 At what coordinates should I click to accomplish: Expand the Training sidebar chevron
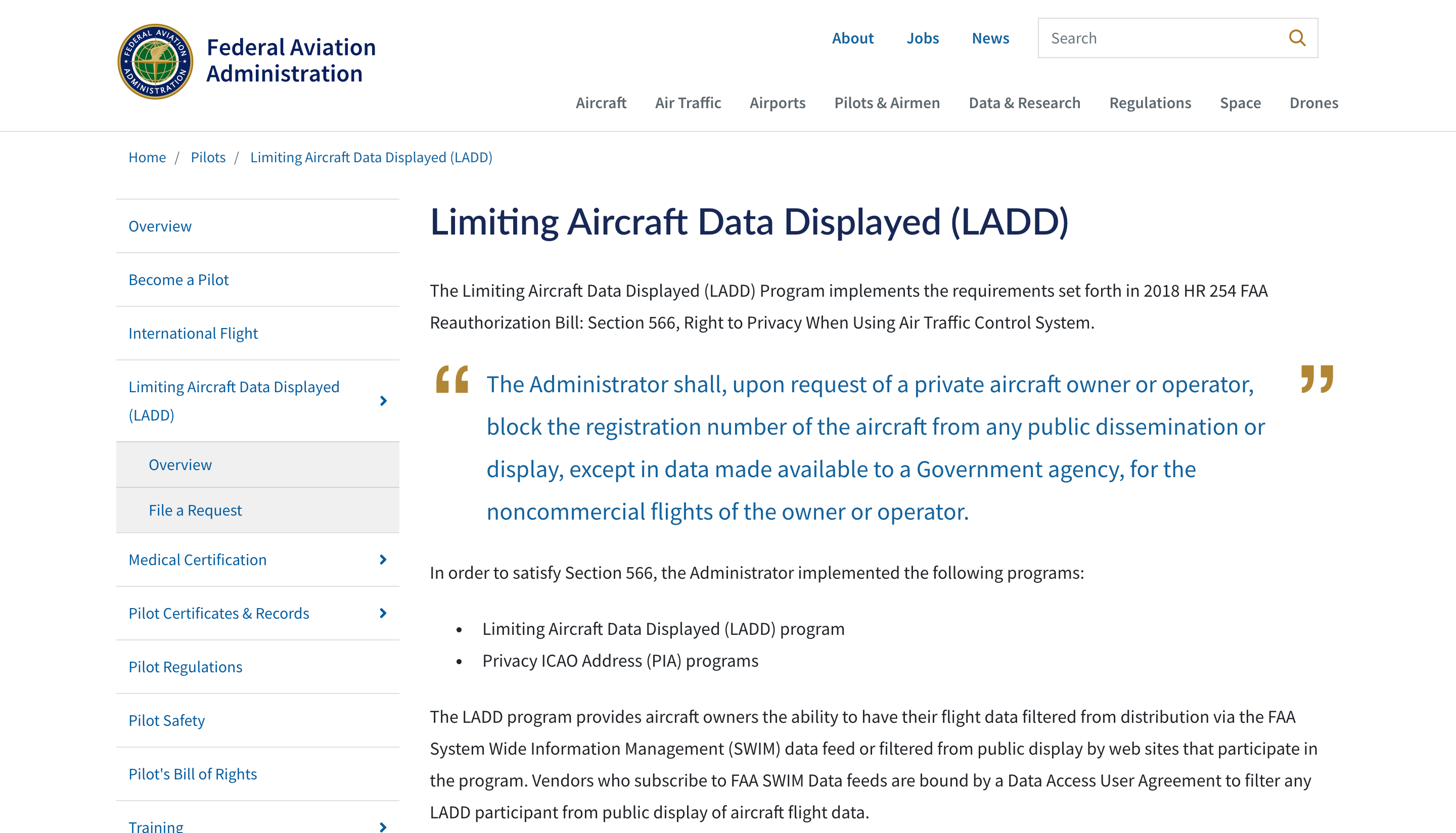383,827
